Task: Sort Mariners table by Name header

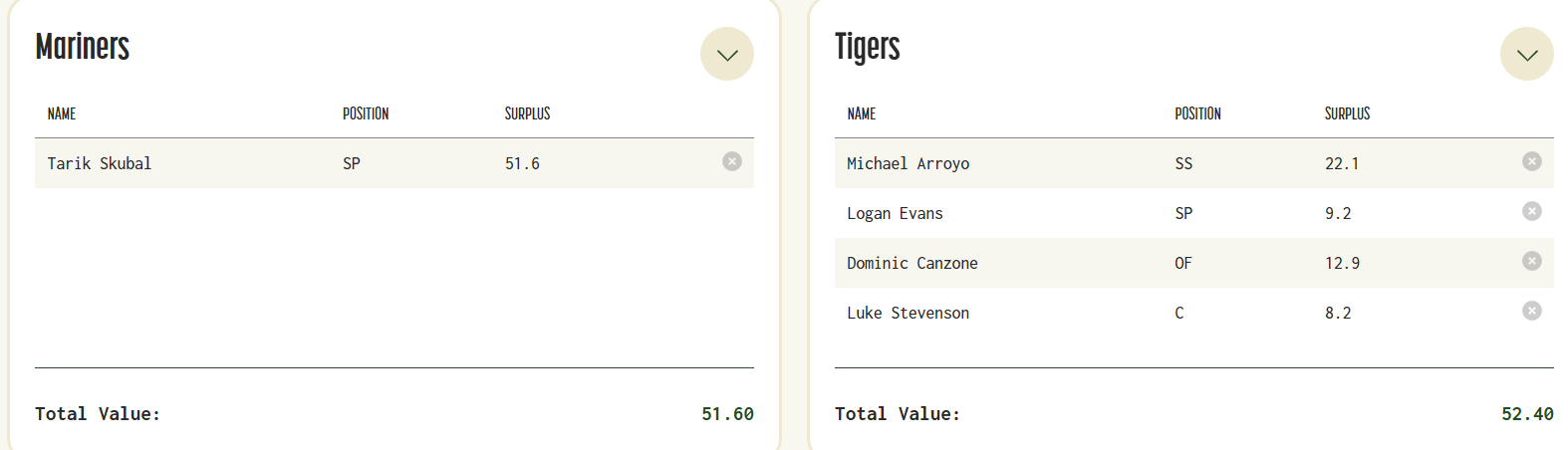Action: tap(62, 113)
